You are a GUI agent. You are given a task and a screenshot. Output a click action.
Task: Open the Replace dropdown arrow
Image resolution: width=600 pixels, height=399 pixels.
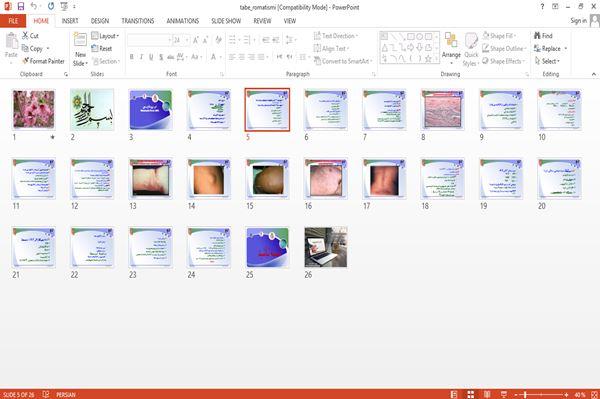pos(566,49)
